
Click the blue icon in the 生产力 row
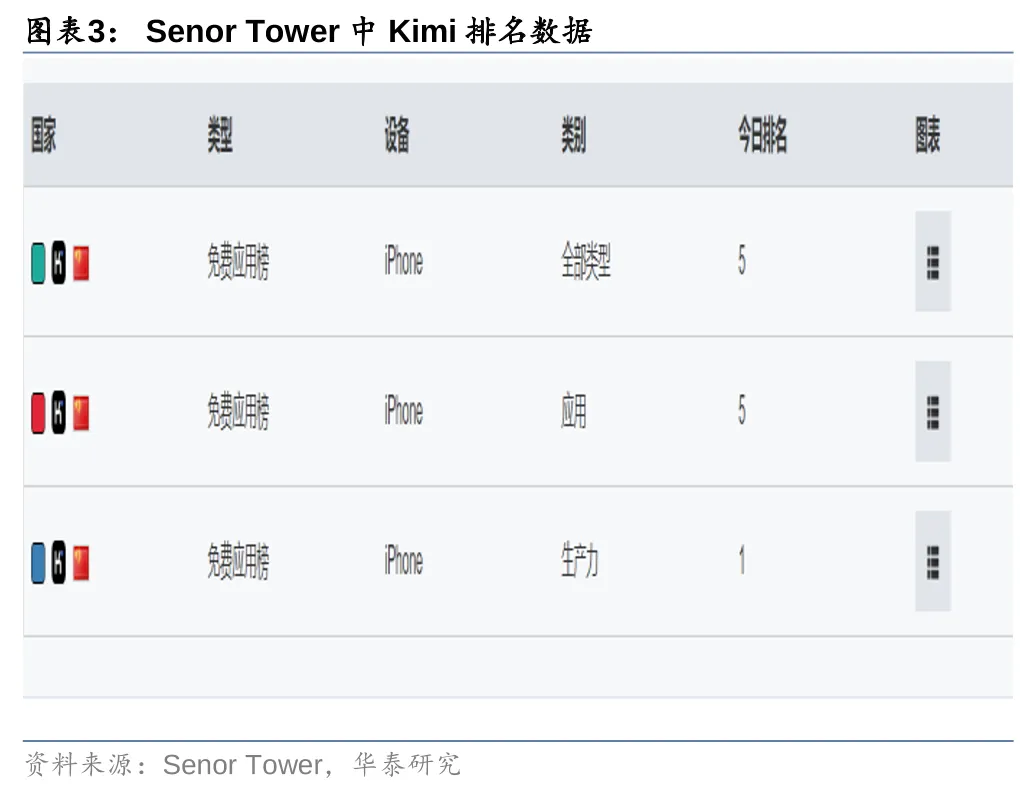(x=38, y=562)
